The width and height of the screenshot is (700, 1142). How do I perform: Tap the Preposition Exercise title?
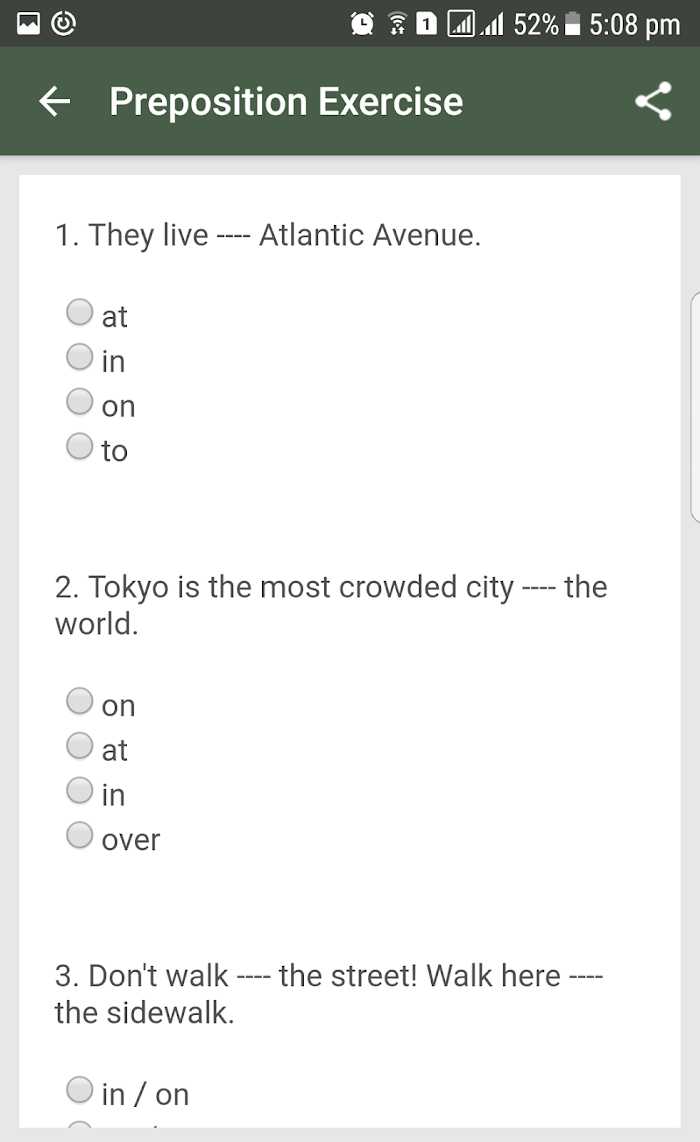(286, 102)
